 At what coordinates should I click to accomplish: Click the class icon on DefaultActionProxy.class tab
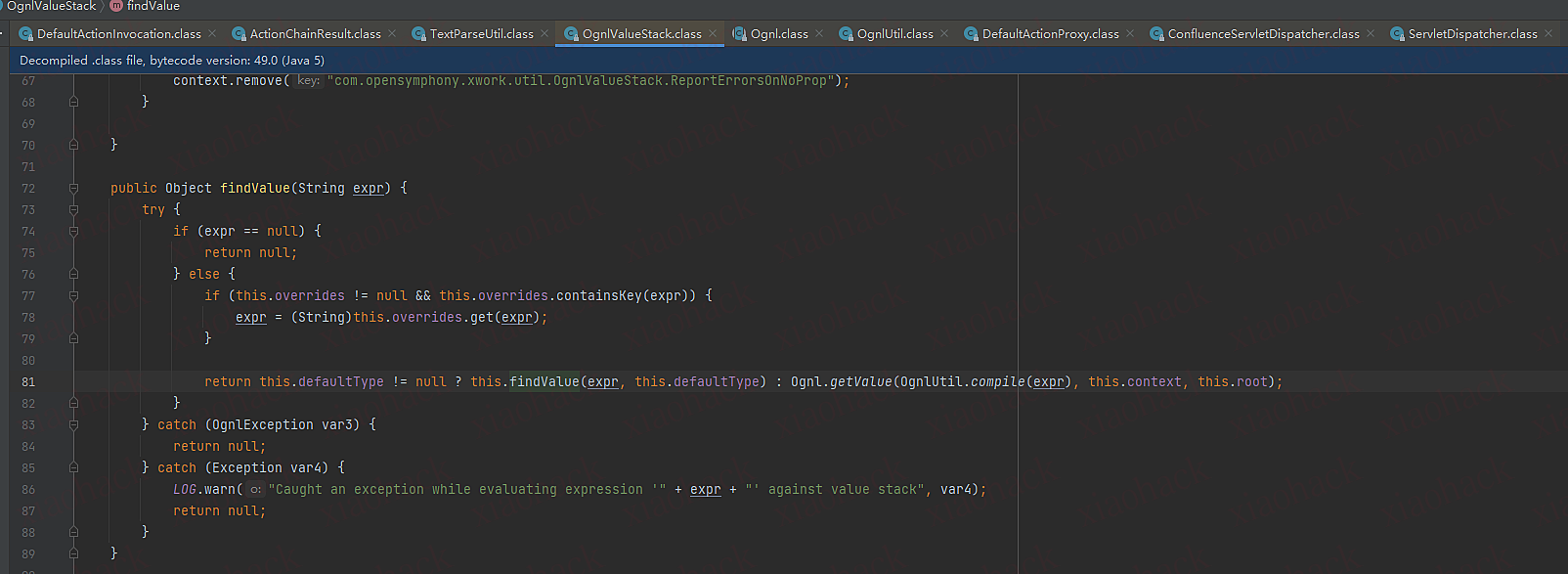pos(972,34)
